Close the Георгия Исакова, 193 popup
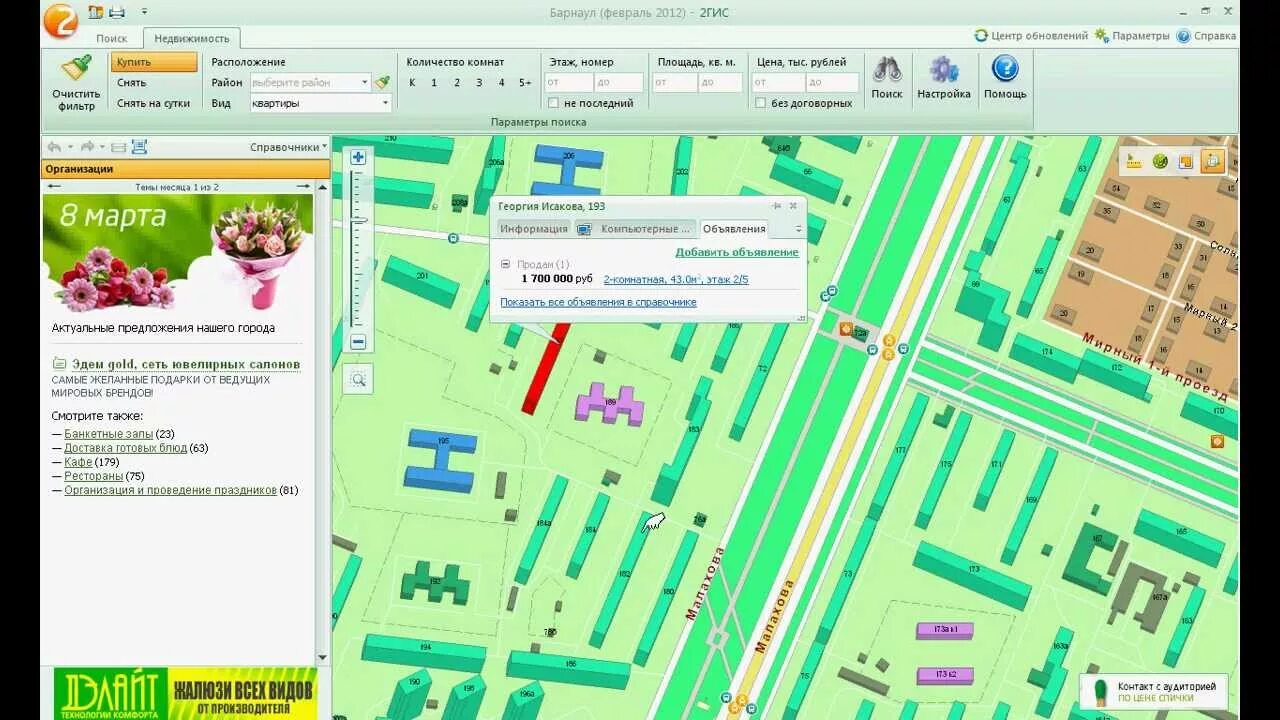This screenshot has height=720, width=1280. tap(793, 206)
